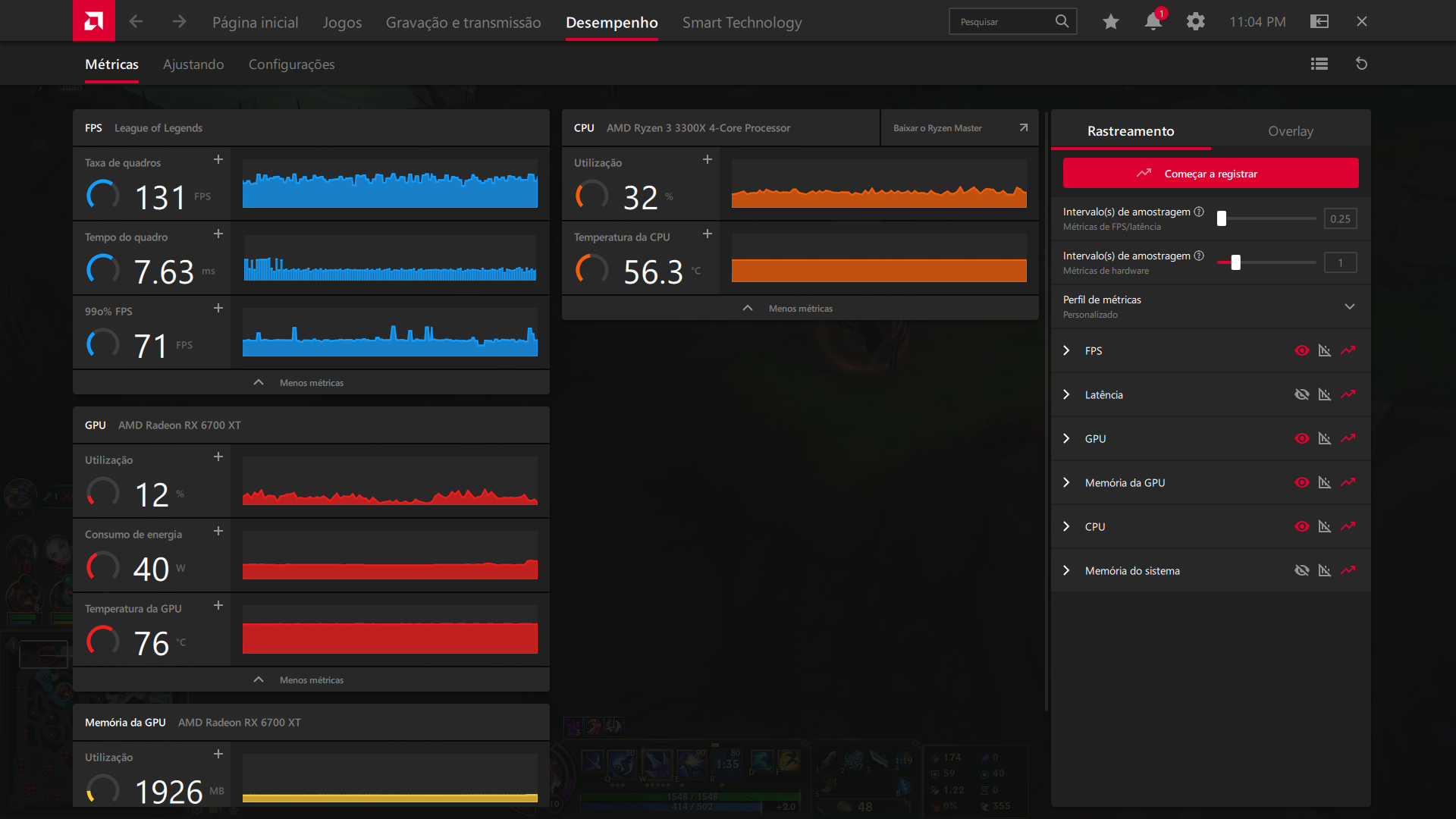Toggle graph icon for Memória da GPU row
1456x819 pixels.
click(x=1325, y=482)
